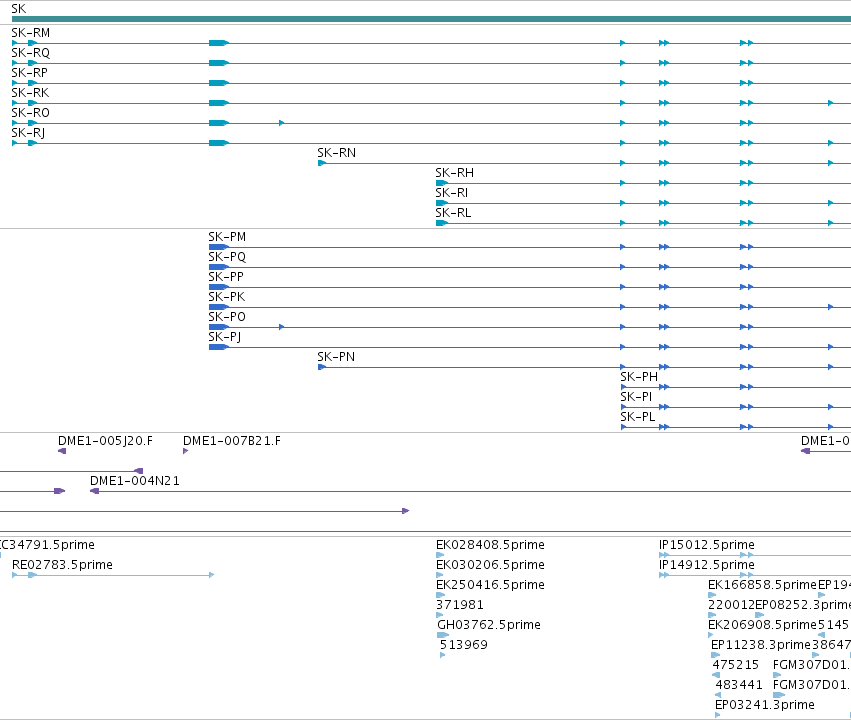Click the SK-PP protein label
The image size is (851, 720).
coord(226,277)
